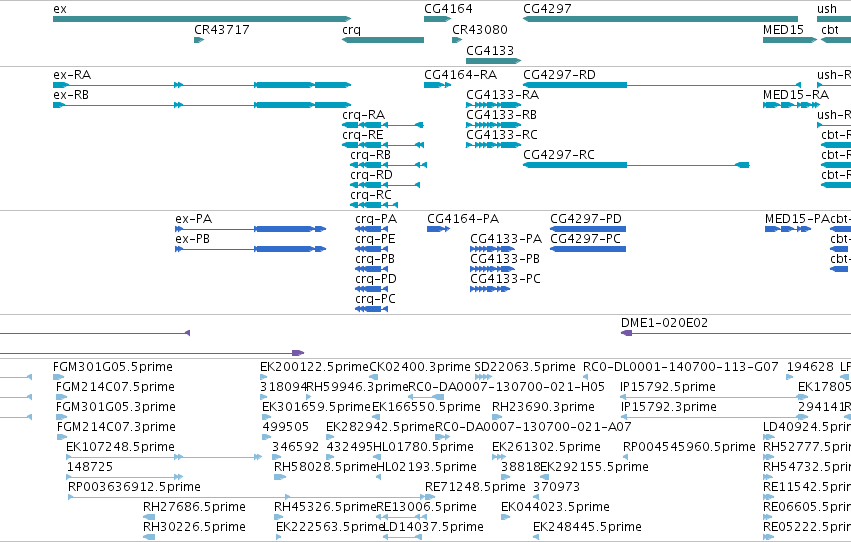Click the CR43717 gene label
Viewport: 851px width, 542px height.
coord(222,30)
